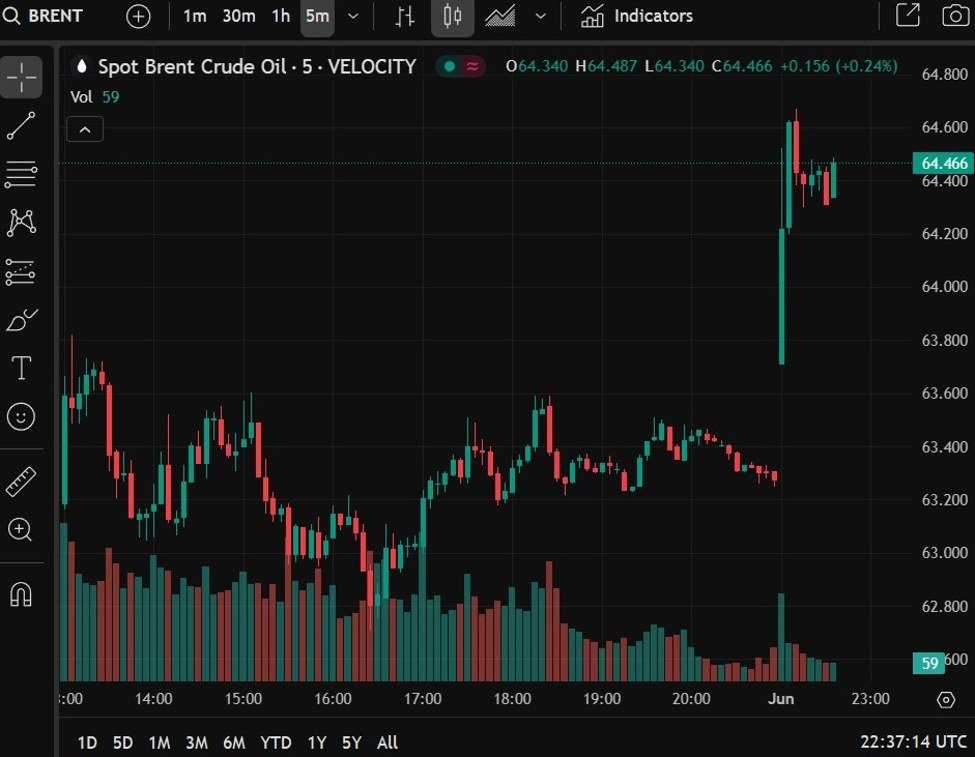The image size is (975, 757).
Task: Switch to the 30m timeframe
Action: click(238, 16)
